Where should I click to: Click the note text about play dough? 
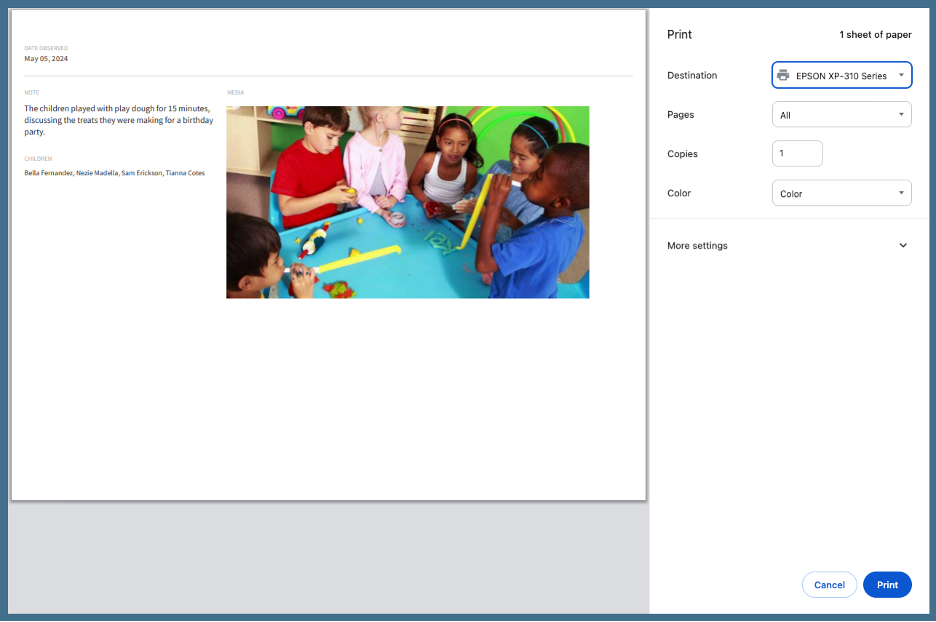118,120
